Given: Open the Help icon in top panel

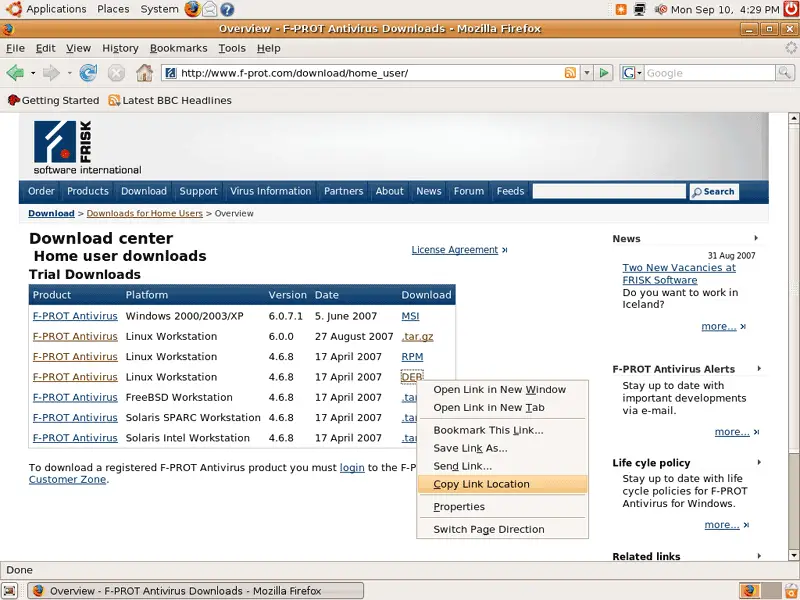Looking at the screenshot, I should pyautogui.click(x=227, y=9).
